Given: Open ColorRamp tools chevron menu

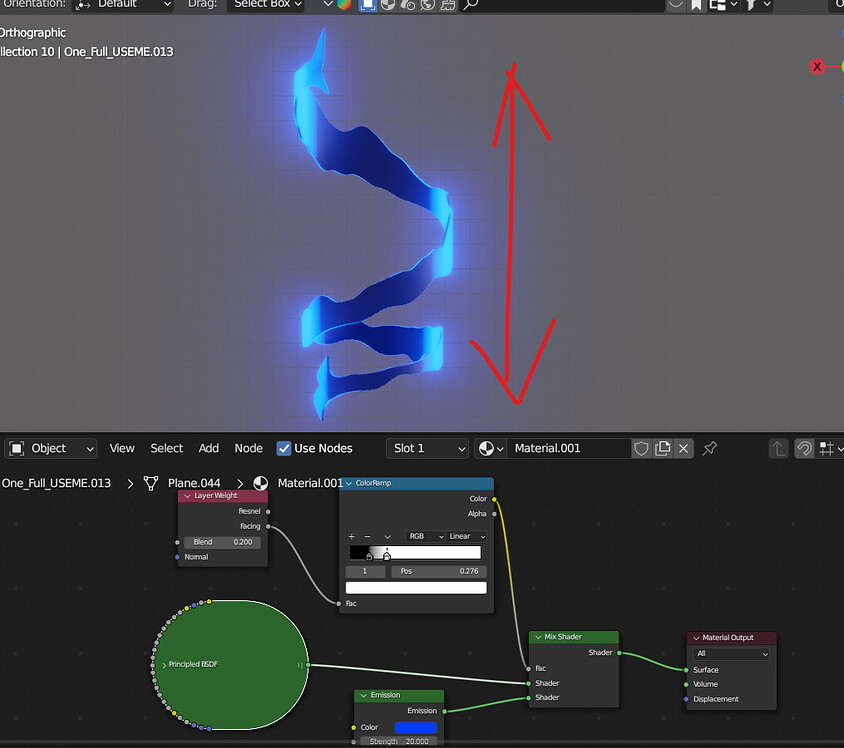Looking at the screenshot, I should tap(387, 537).
